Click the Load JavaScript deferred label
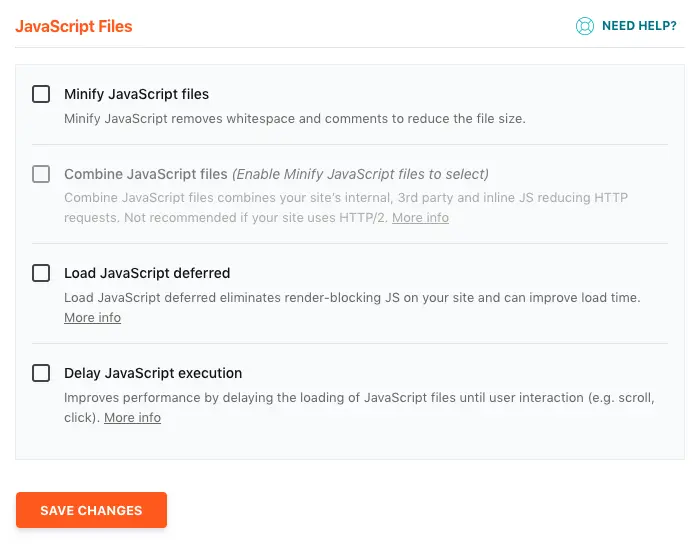Viewport: 700px width, 558px height. (147, 273)
